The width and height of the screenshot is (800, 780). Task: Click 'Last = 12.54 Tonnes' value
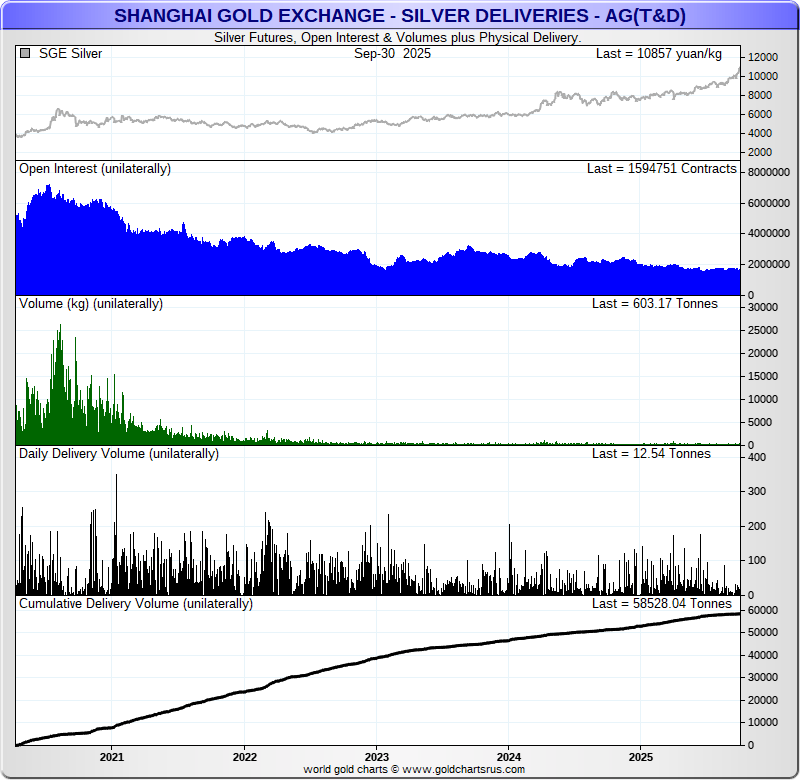[x=651, y=454]
